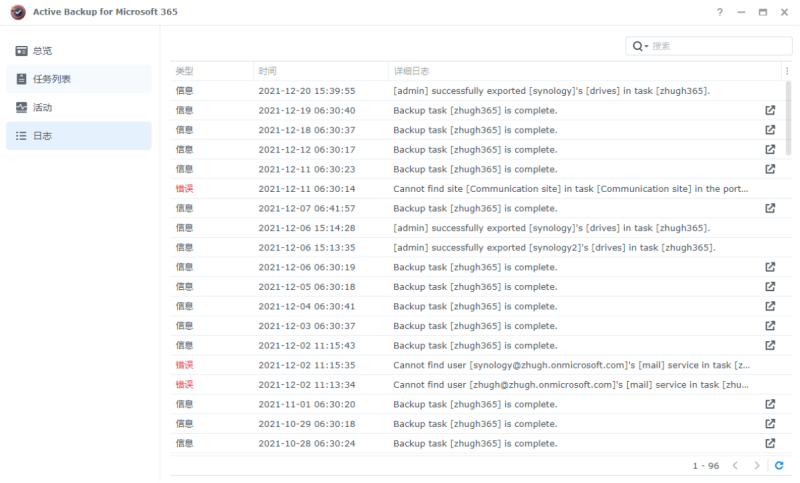800x483 pixels.
Task: Go to previous log page
Action: tap(735, 465)
